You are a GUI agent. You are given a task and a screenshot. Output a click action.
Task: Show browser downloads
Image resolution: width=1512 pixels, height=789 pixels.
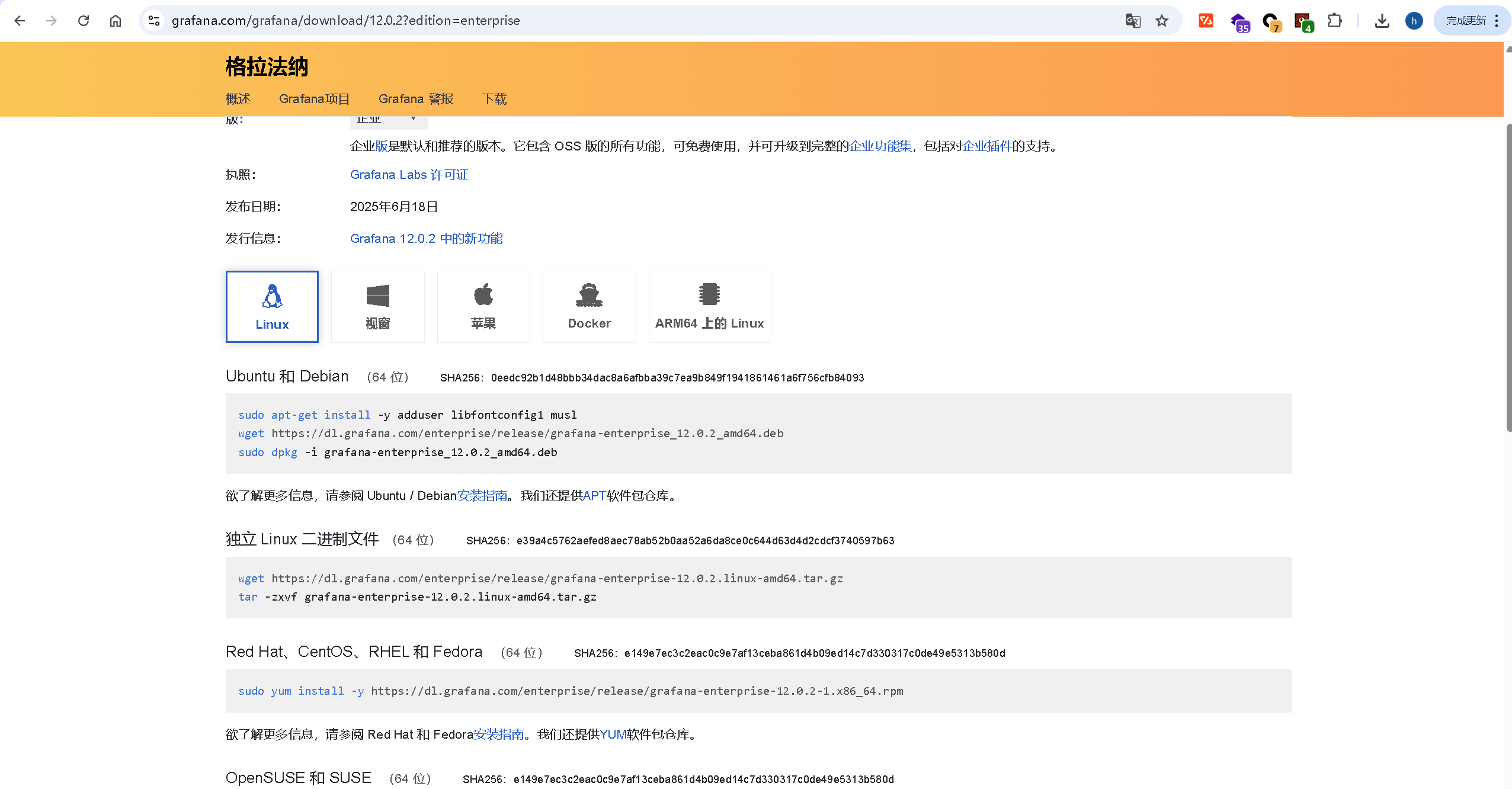[1382, 21]
